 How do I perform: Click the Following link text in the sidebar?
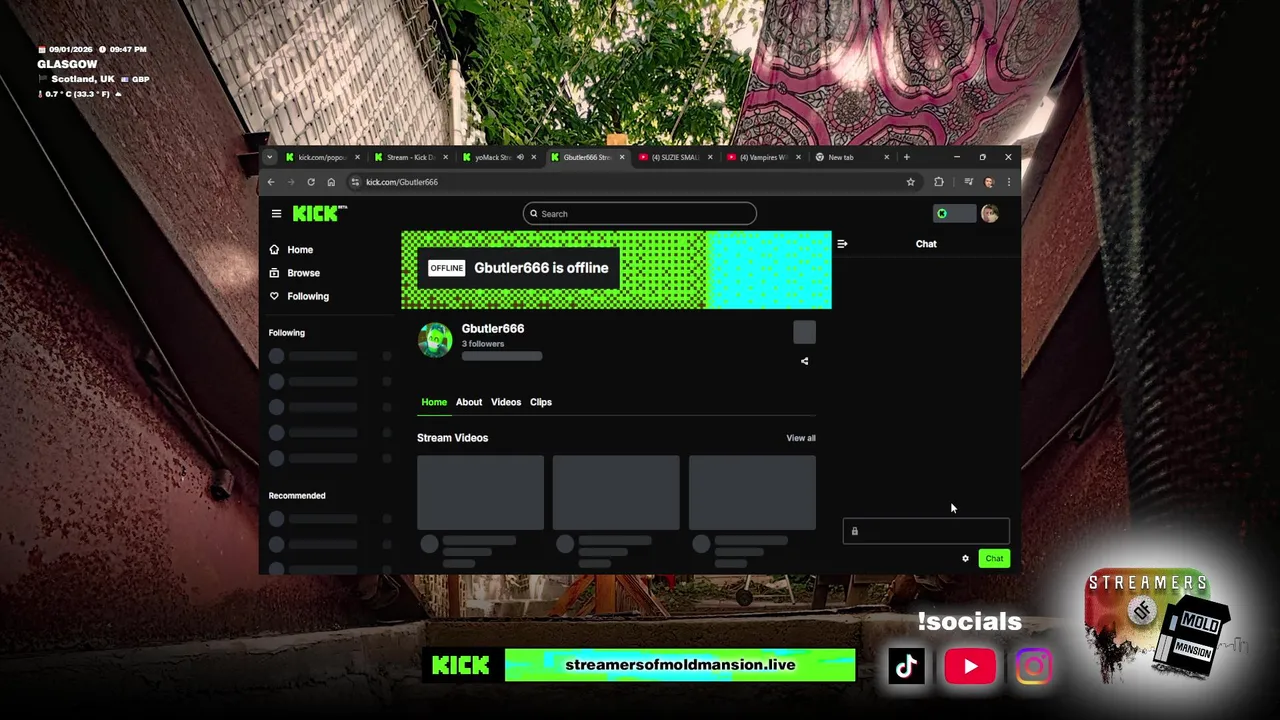308,296
